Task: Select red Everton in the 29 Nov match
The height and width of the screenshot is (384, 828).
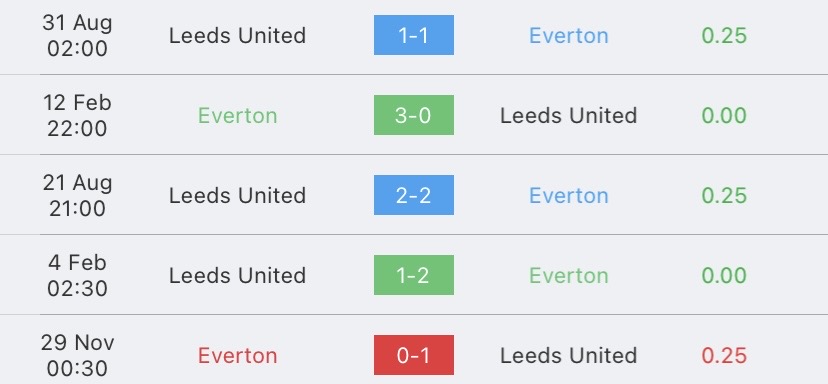Action: pos(237,355)
